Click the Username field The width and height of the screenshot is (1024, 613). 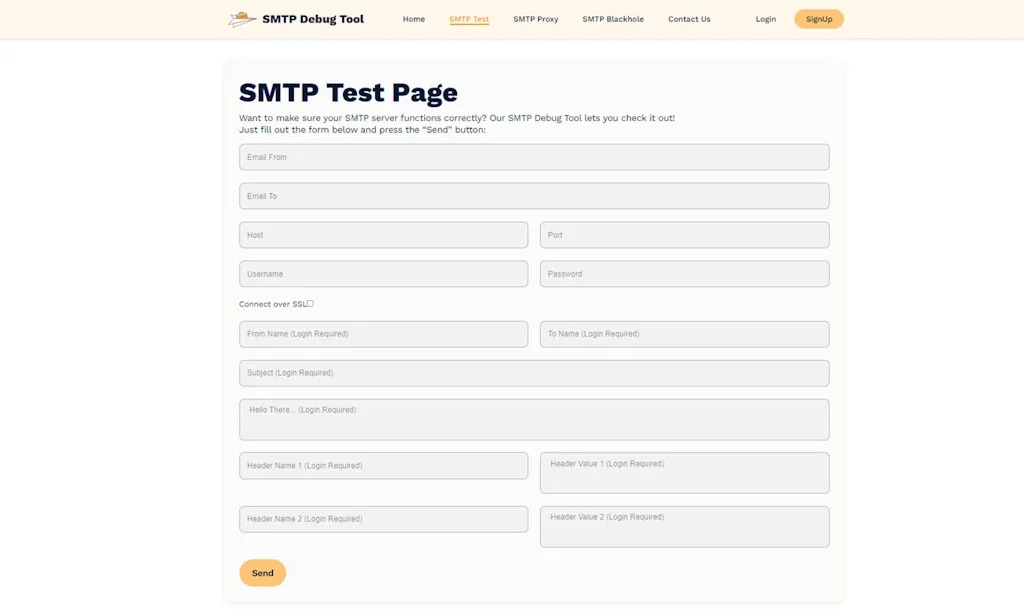click(x=383, y=273)
